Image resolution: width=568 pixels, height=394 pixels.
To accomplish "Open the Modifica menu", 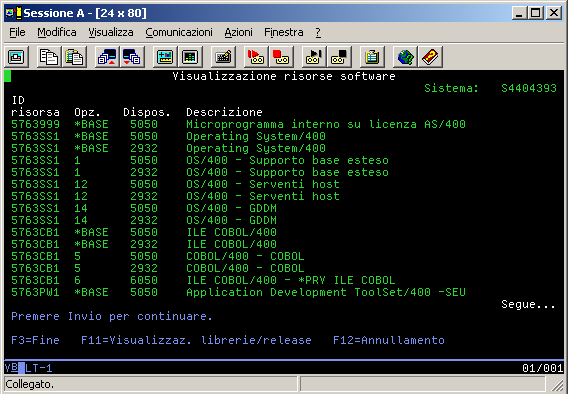I will tap(57, 32).
